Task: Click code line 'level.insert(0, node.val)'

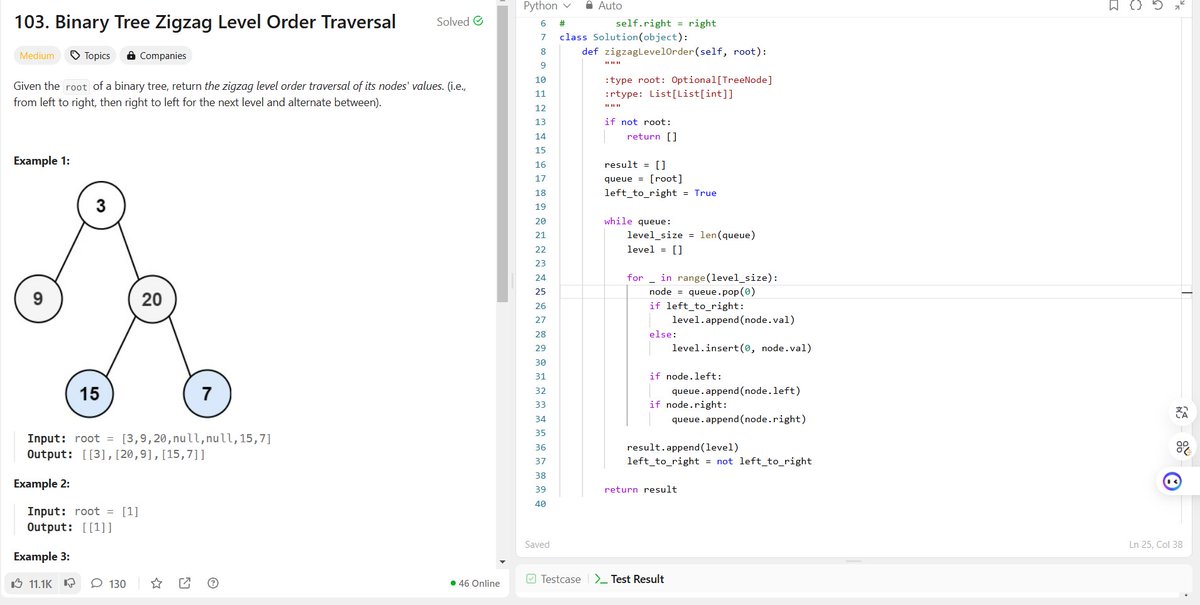Action: pos(741,348)
